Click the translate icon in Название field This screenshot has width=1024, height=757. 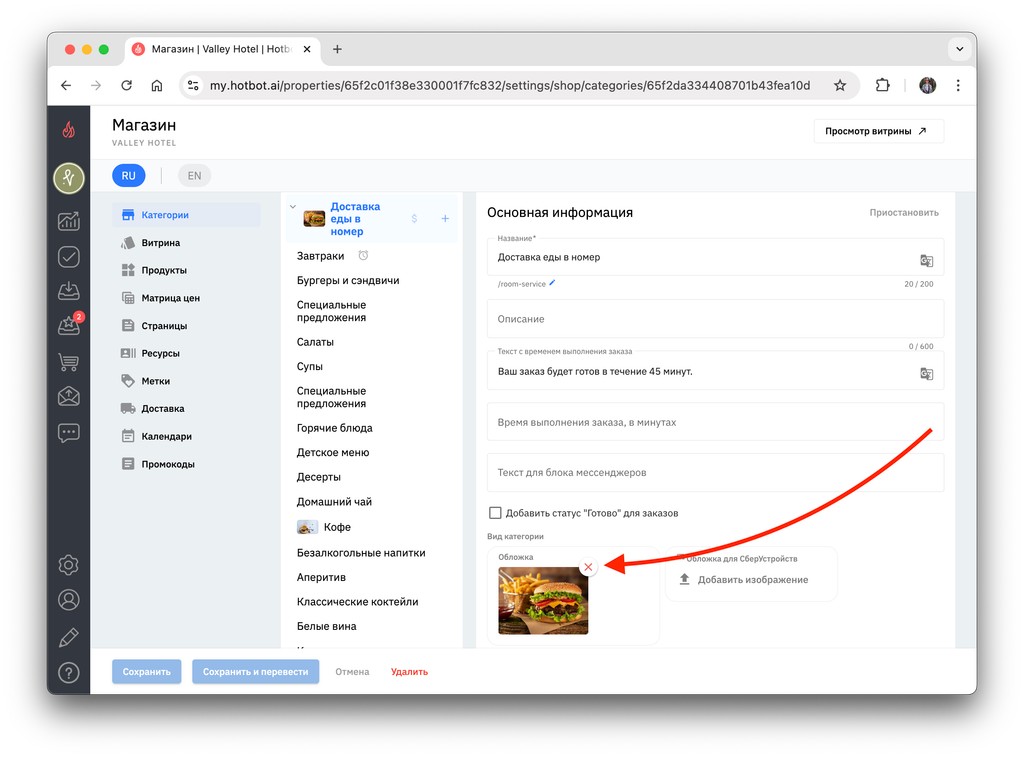pos(926,261)
